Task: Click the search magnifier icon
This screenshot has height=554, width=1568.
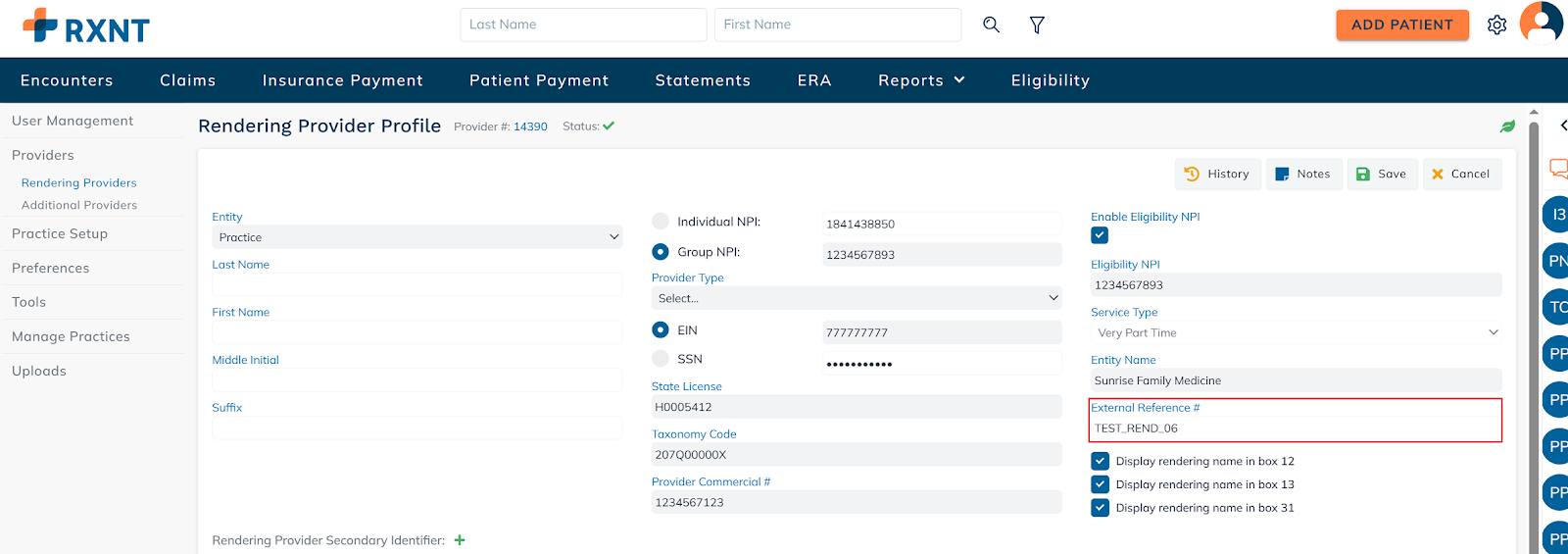Action: coord(991,25)
